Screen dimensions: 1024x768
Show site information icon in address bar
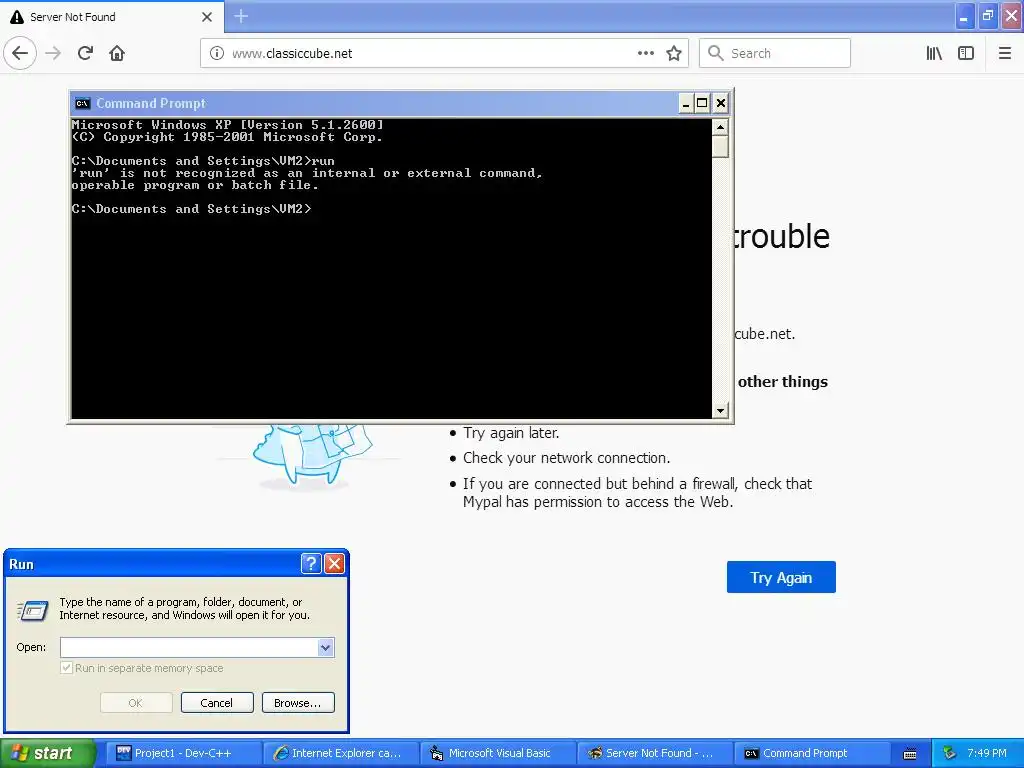(x=216, y=53)
